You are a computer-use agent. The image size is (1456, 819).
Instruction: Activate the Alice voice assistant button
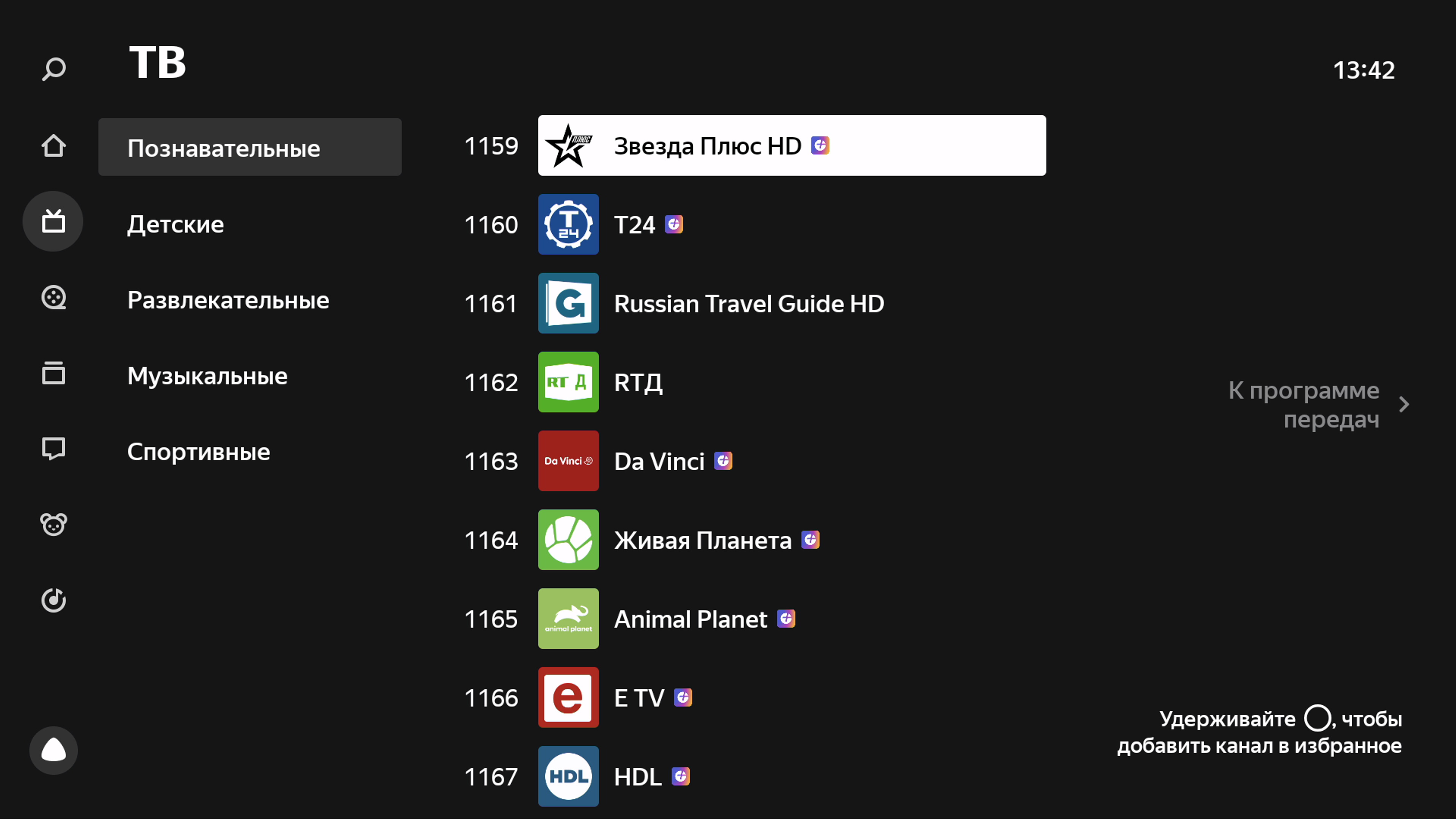(54, 750)
